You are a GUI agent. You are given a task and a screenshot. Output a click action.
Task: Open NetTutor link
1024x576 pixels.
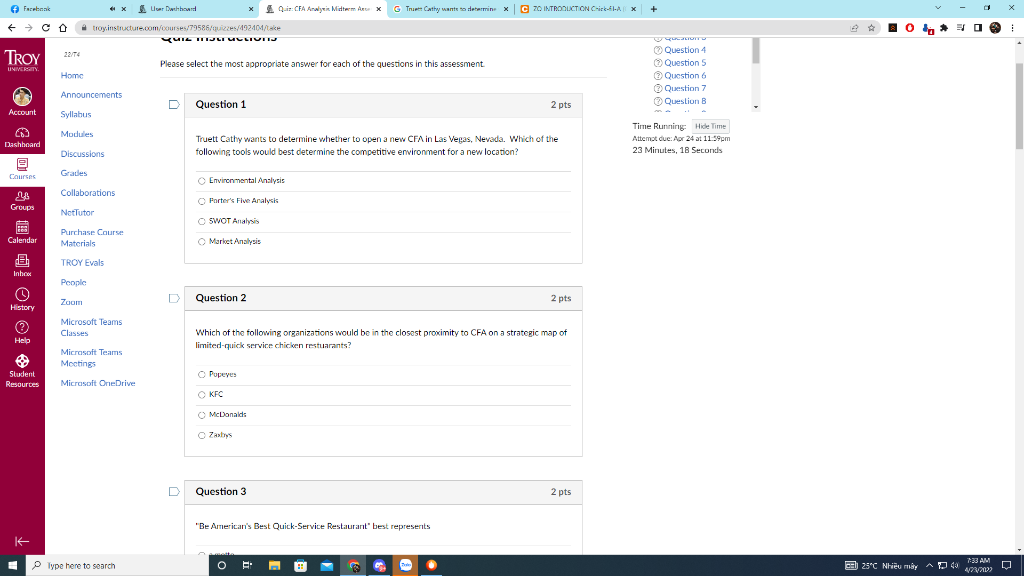[77, 212]
